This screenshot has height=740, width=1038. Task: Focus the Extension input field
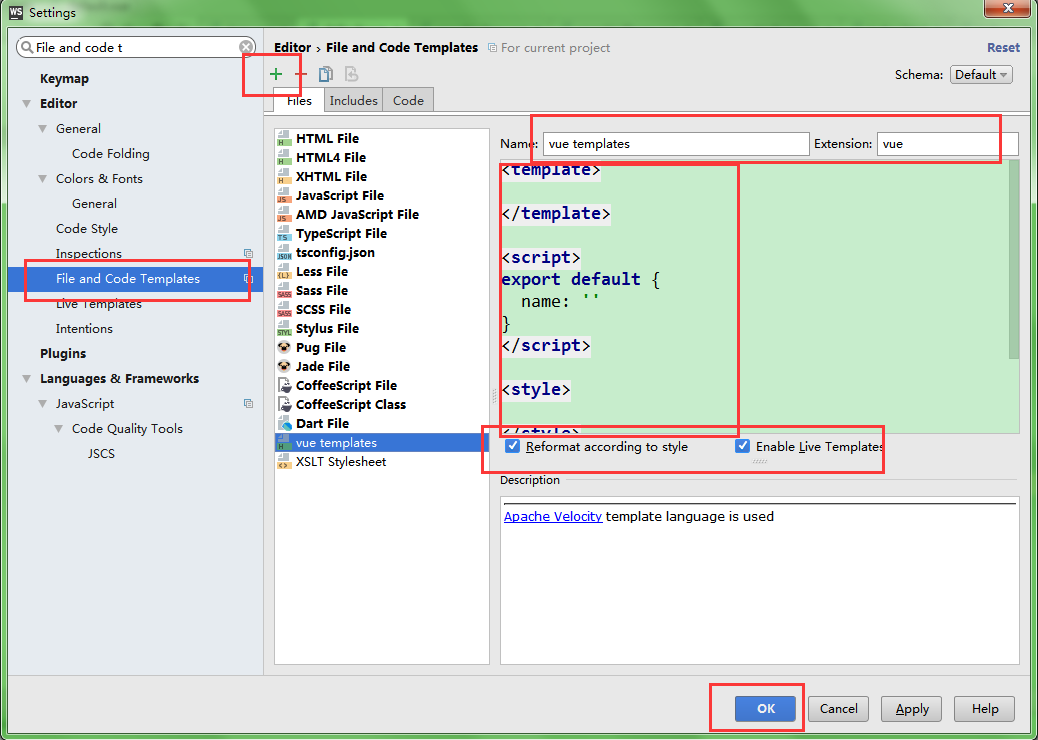coord(947,144)
